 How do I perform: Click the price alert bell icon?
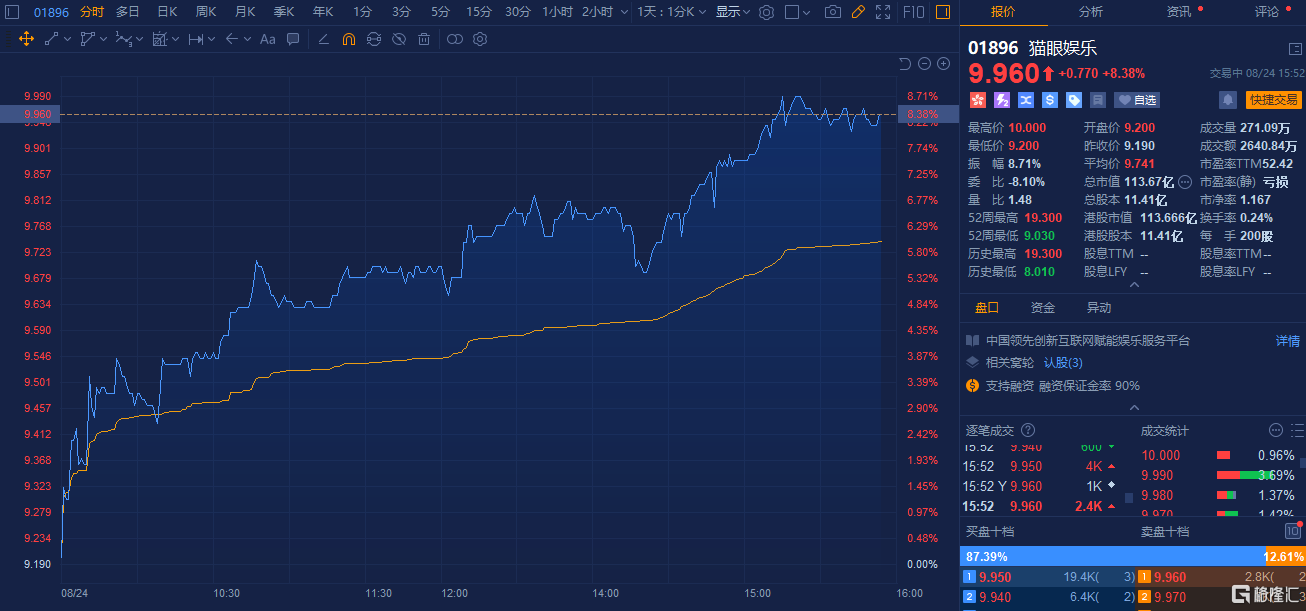pyautogui.click(x=1227, y=100)
